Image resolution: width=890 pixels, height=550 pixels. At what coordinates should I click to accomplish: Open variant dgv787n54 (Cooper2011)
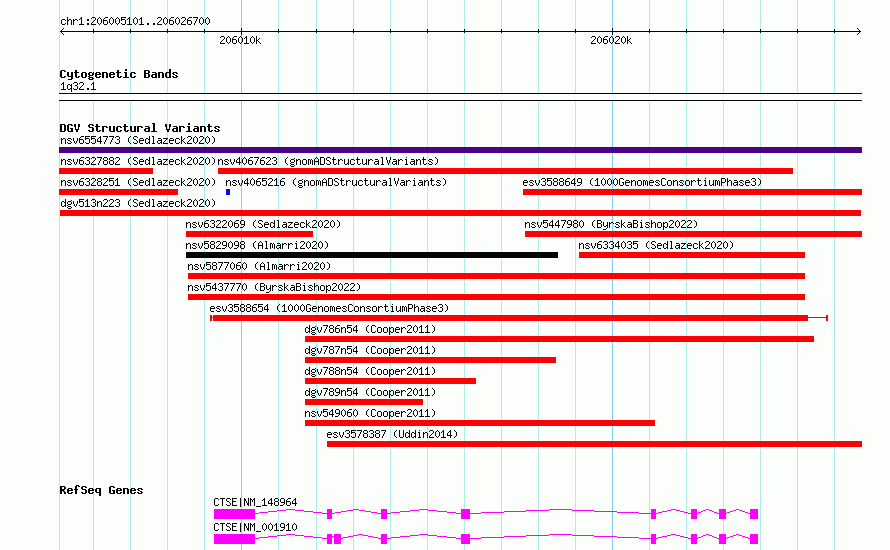pyautogui.click(x=370, y=350)
